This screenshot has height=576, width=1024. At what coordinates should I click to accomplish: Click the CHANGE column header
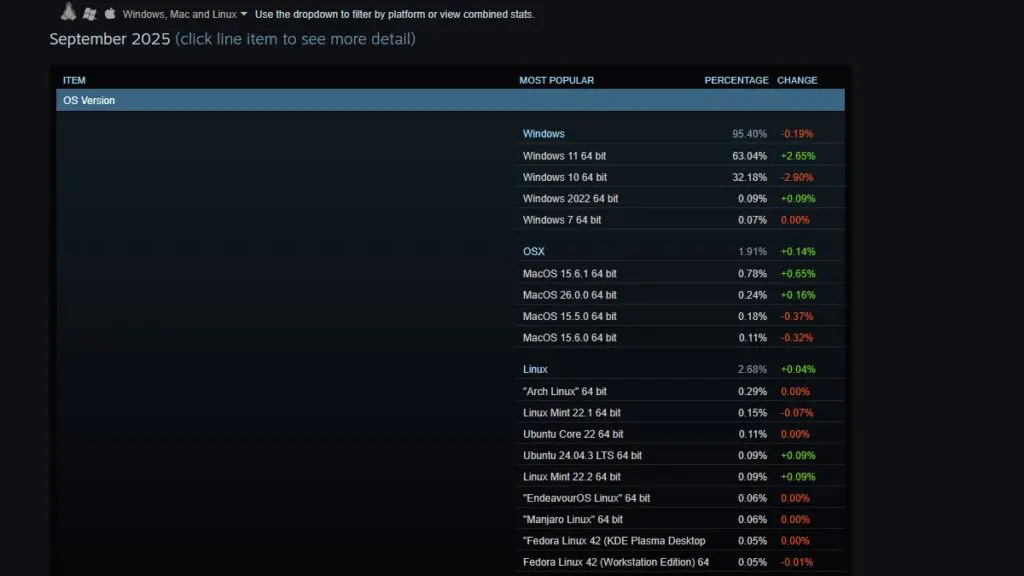click(x=797, y=80)
